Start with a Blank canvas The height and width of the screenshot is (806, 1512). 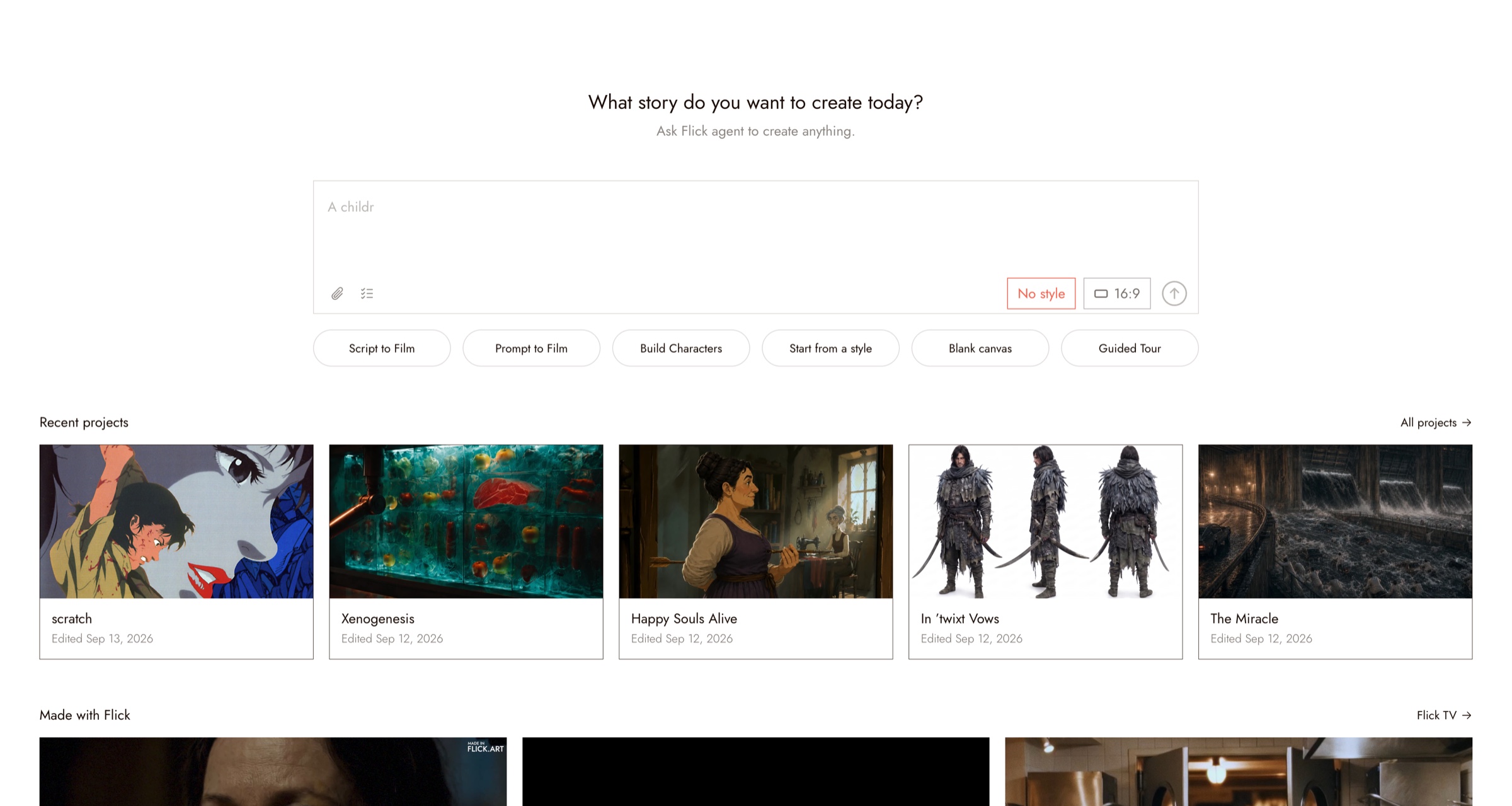tap(980, 348)
